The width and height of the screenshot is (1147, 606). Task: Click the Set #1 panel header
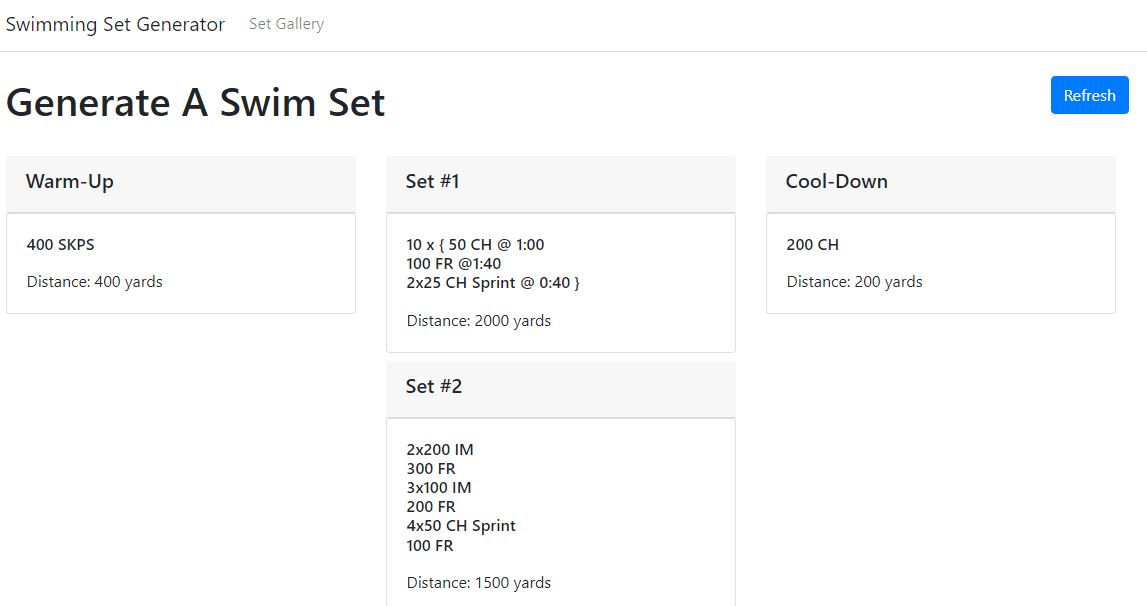tap(431, 182)
